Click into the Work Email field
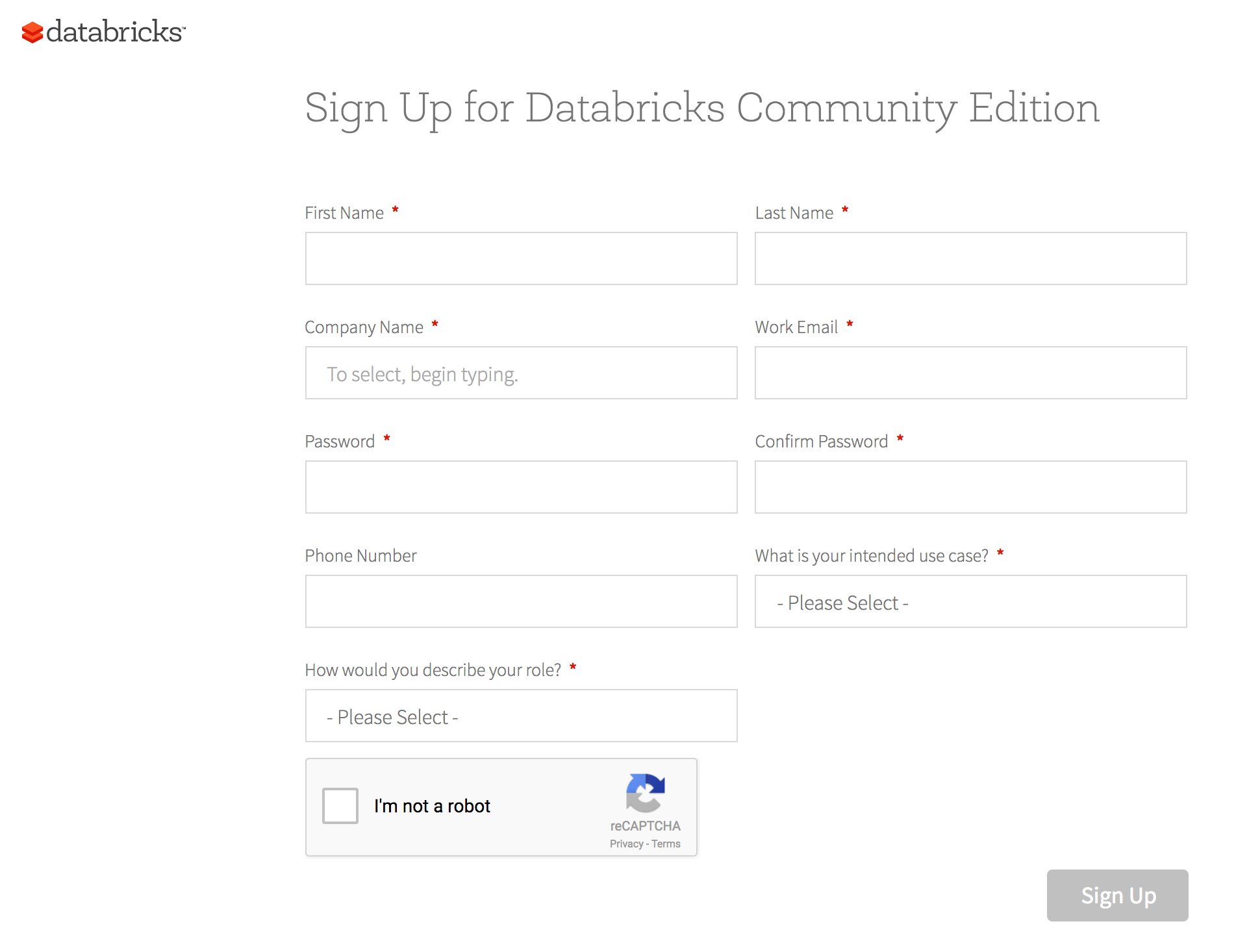 [971, 373]
